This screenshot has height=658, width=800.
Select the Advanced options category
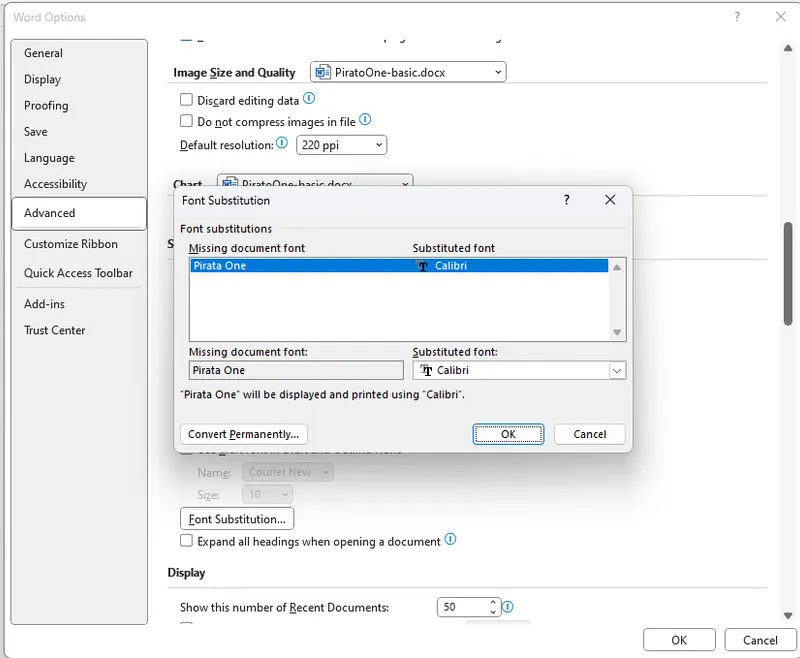[x=79, y=213]
